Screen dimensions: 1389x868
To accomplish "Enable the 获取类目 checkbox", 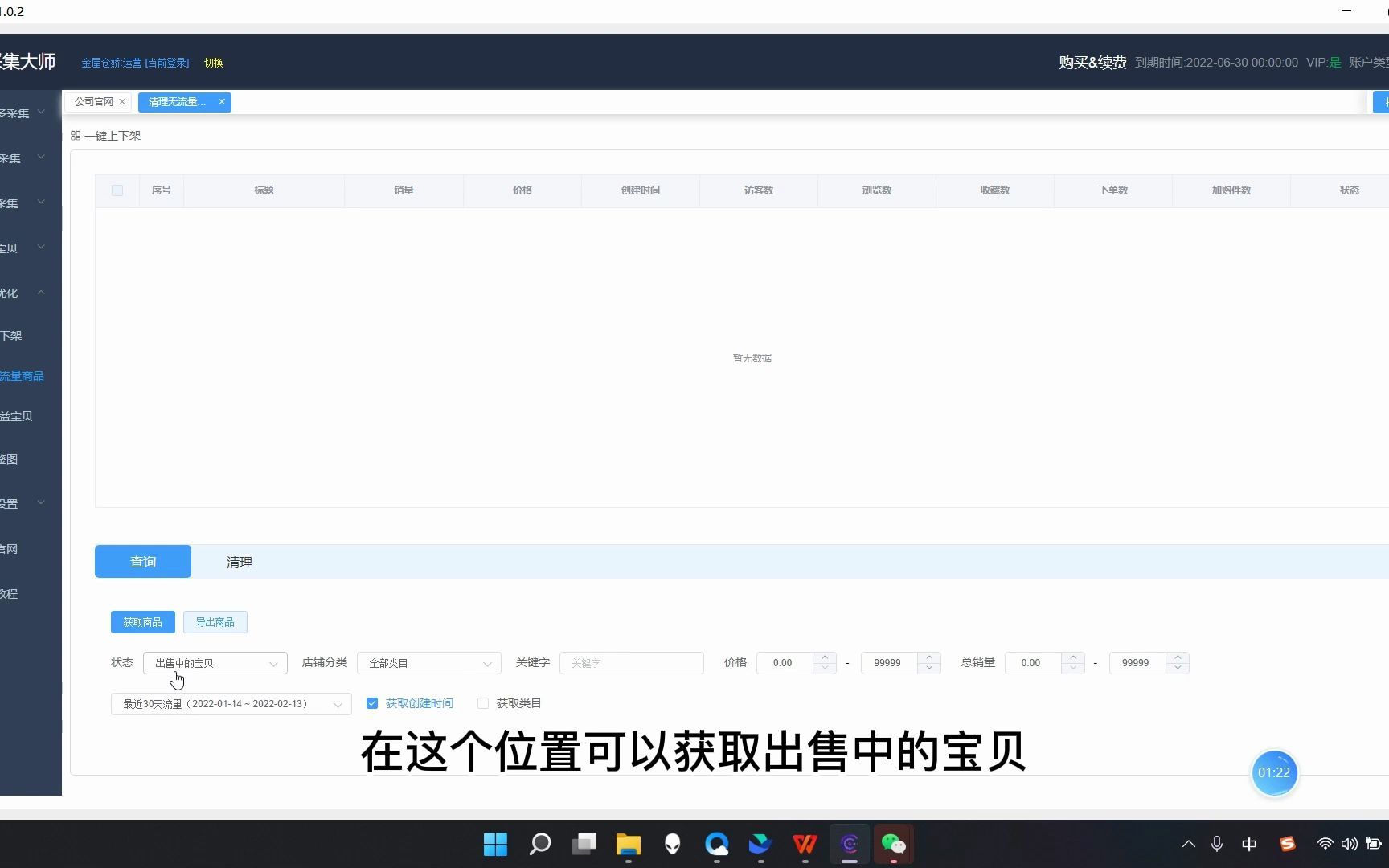I will [x=483, y=703].
